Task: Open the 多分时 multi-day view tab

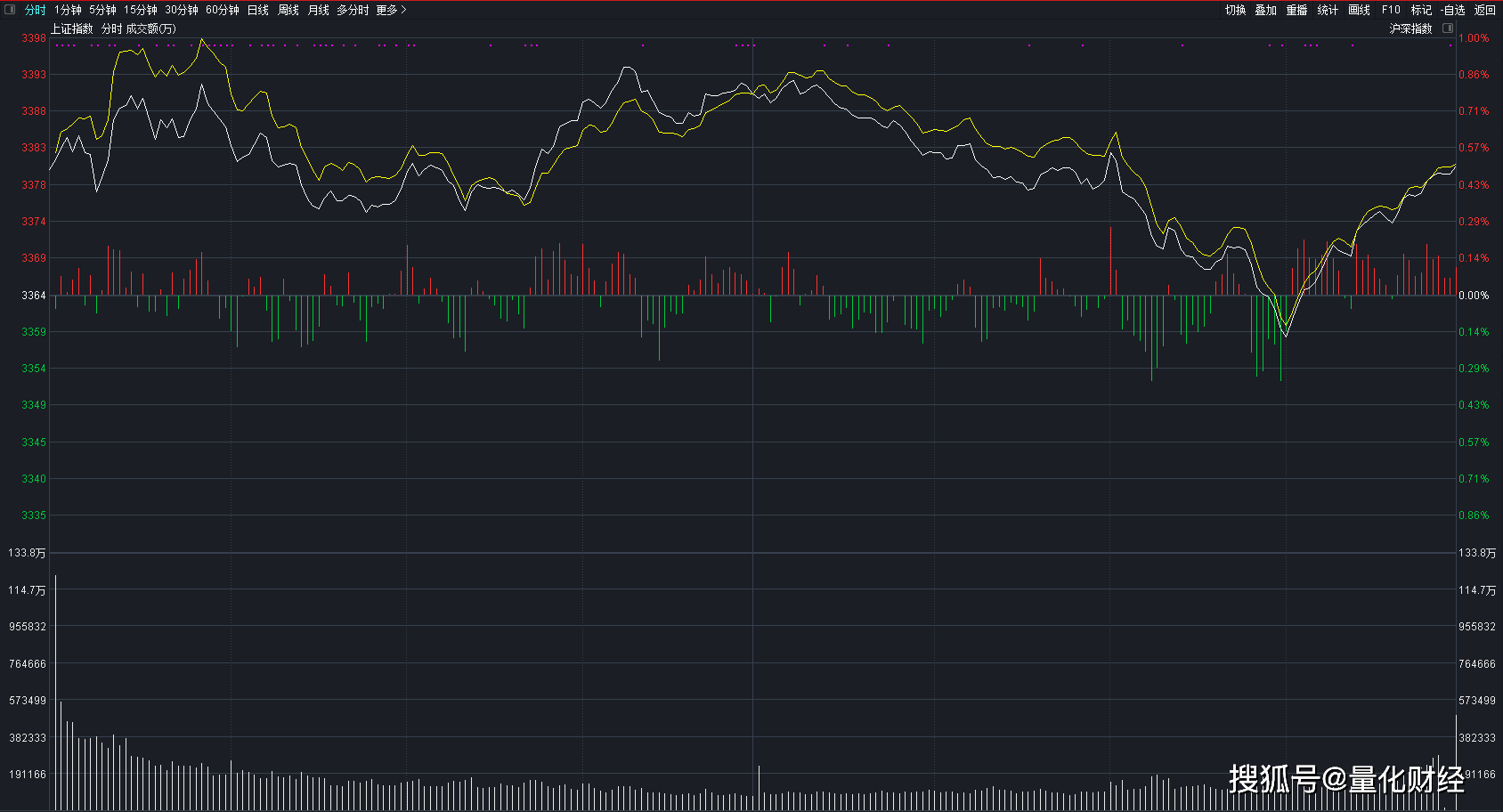Action: (353, 10)
